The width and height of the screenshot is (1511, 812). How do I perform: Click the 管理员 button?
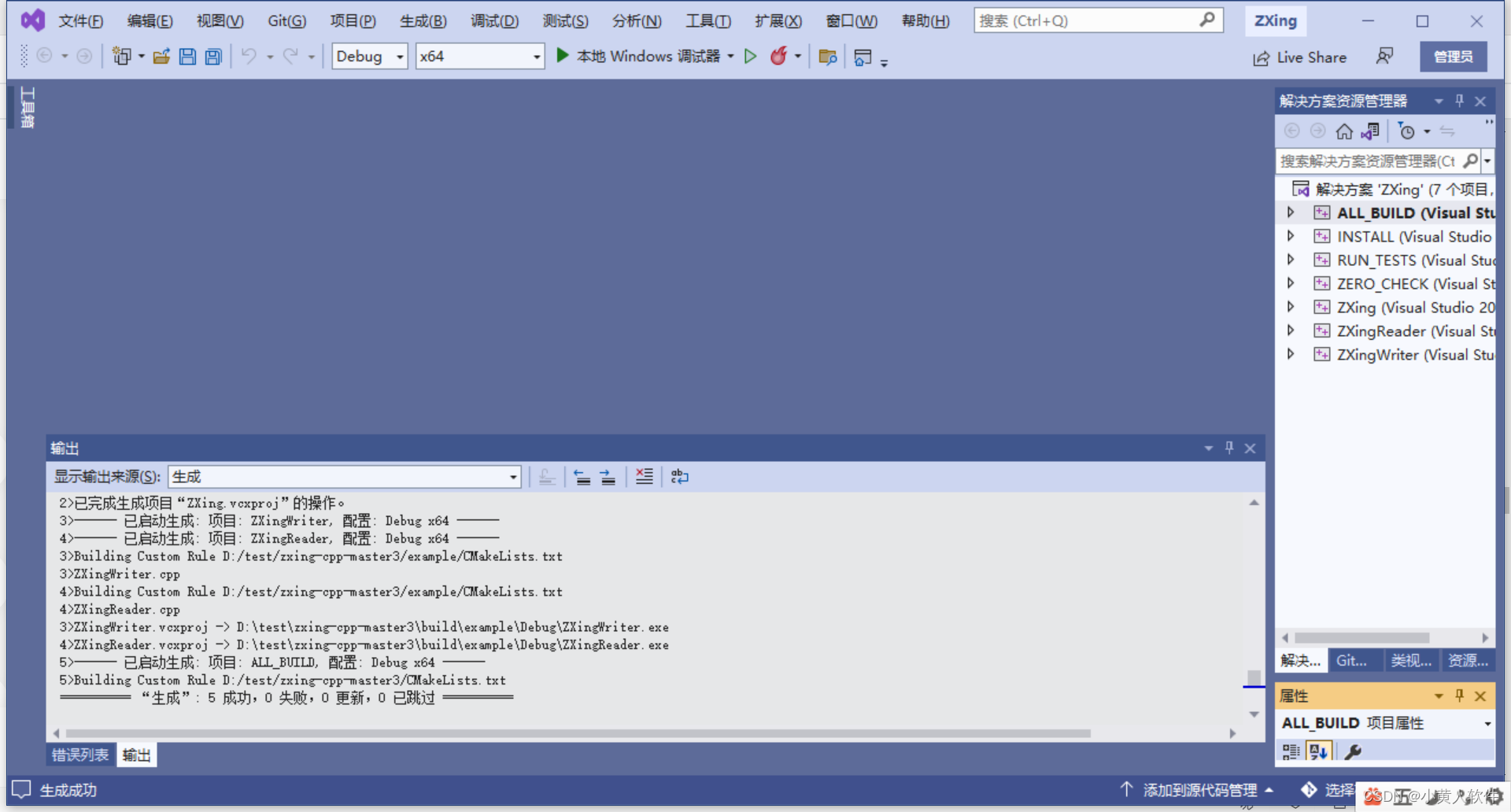(x=1453, y=57)
